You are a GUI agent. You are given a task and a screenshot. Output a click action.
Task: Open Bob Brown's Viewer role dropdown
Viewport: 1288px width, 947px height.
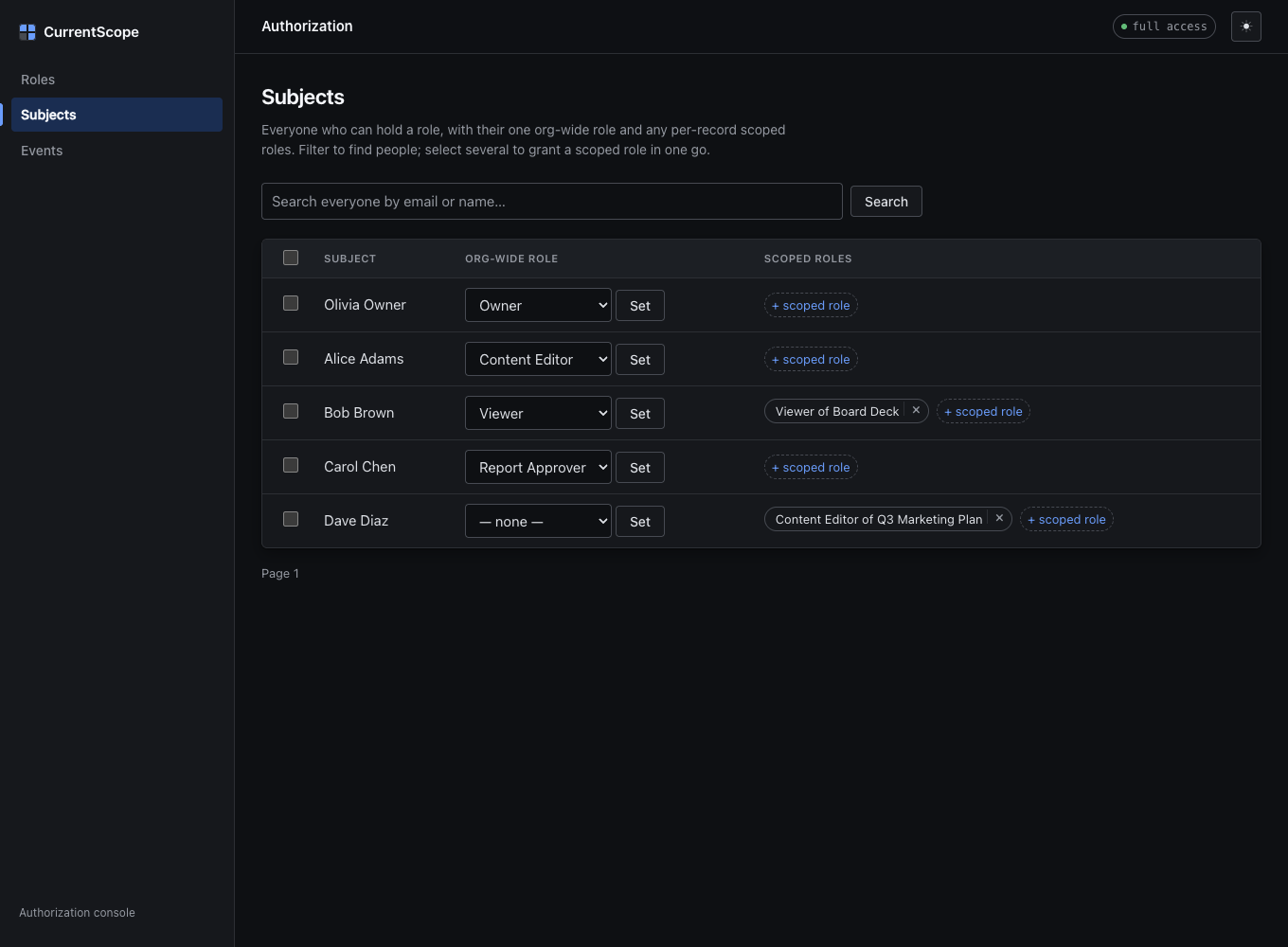538,413
